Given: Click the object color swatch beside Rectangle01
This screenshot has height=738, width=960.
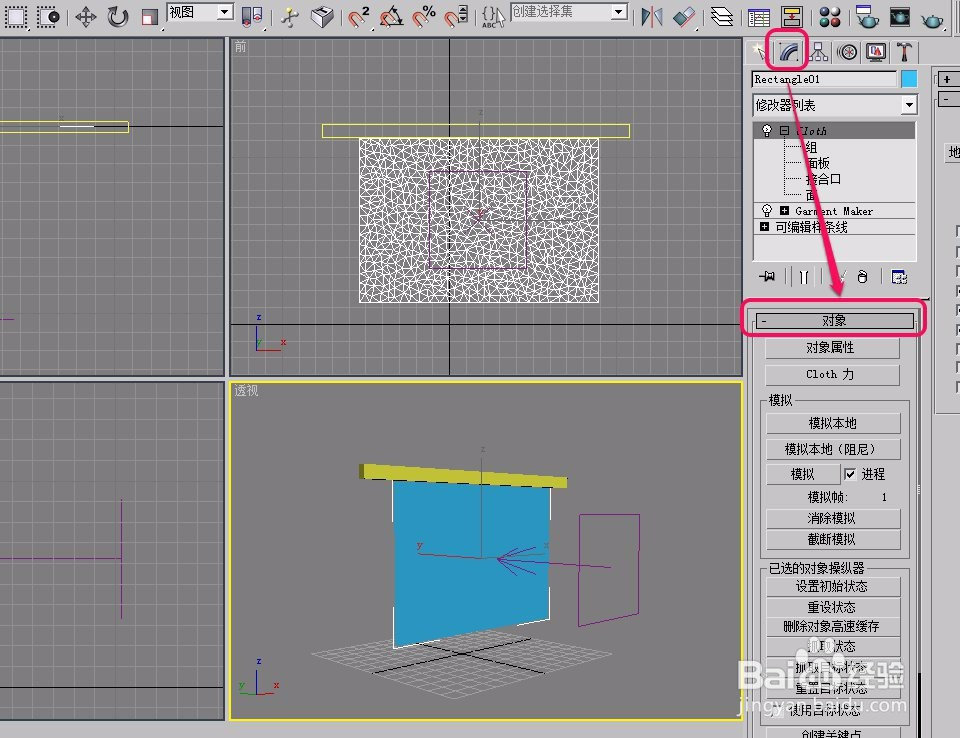Looking at the screenshot, I should (x=910, y=78).
